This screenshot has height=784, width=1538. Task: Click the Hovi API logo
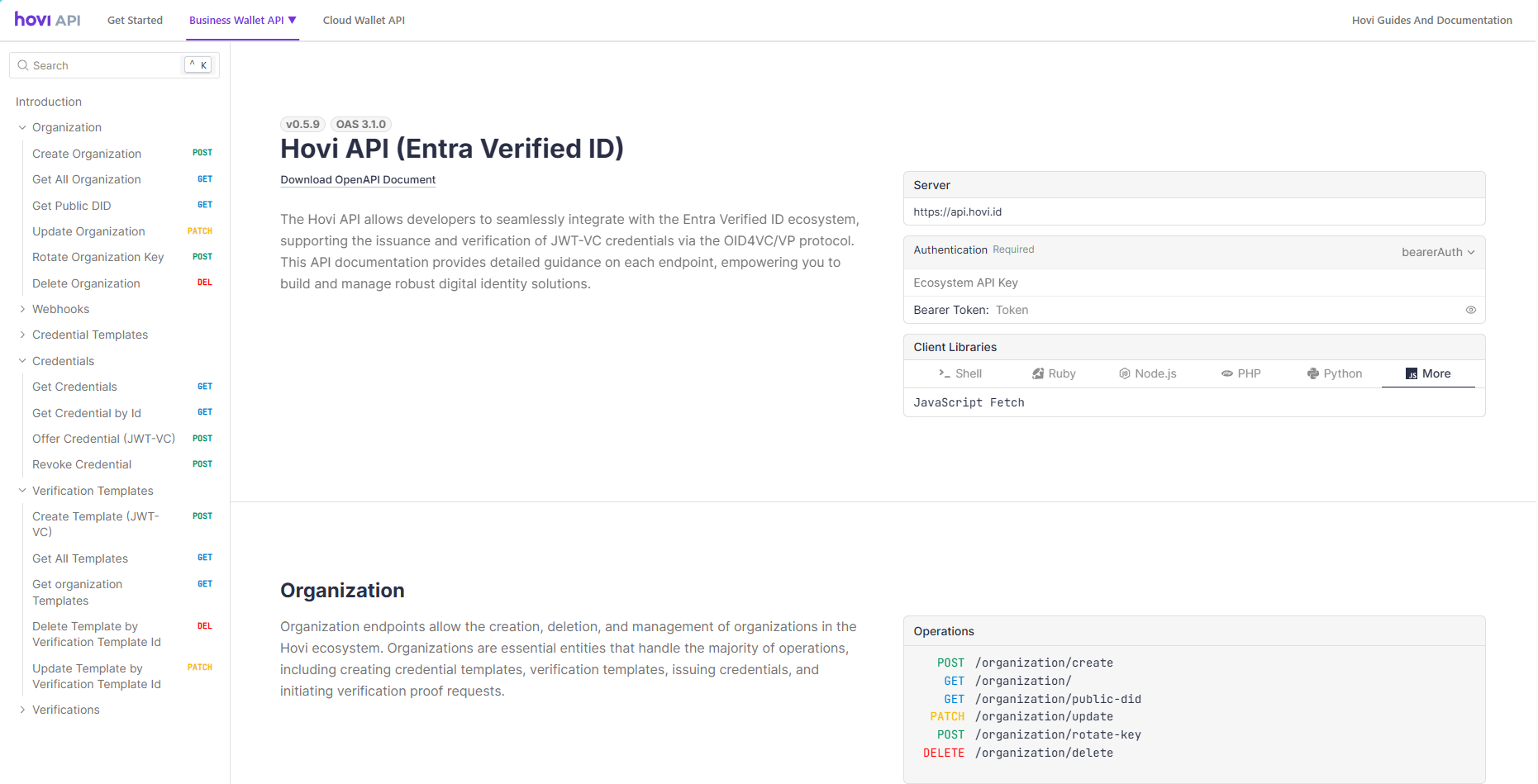[x=47, y=20]
